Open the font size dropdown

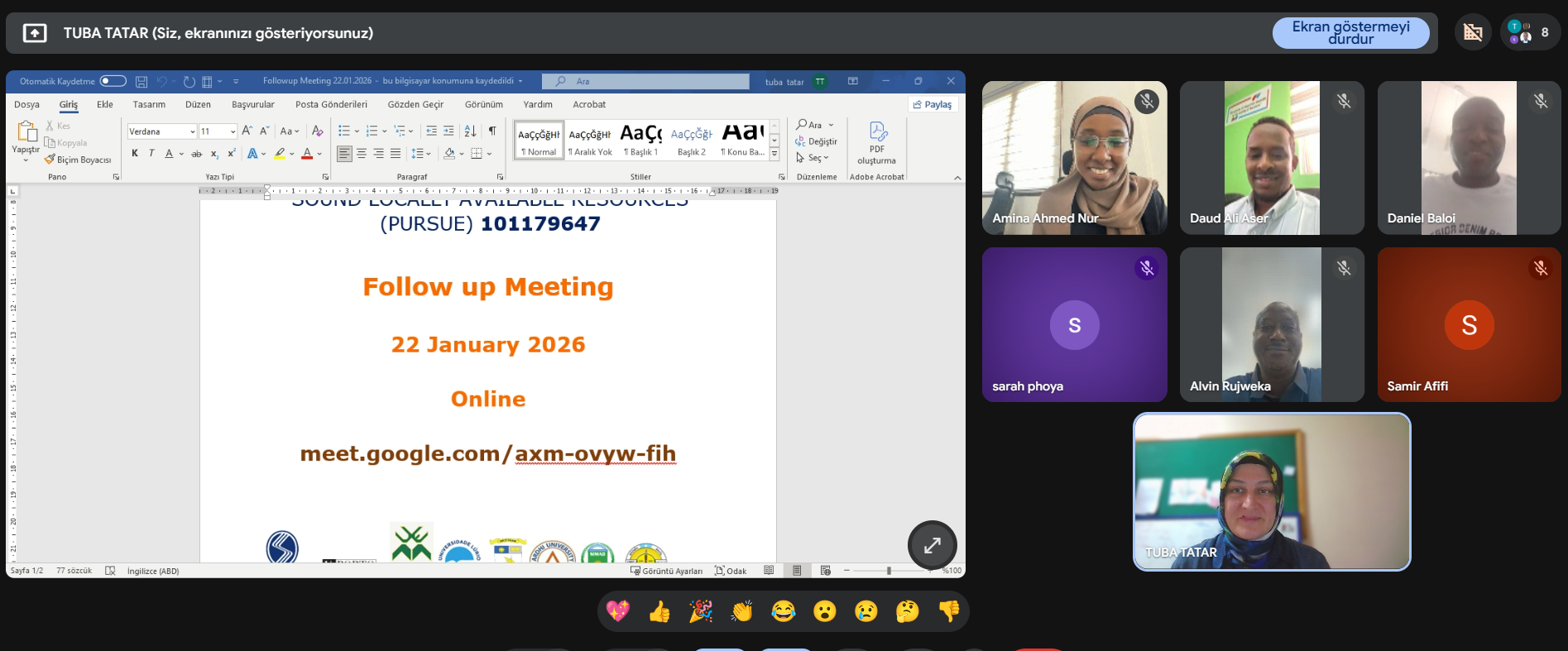(x=233, y=132)
